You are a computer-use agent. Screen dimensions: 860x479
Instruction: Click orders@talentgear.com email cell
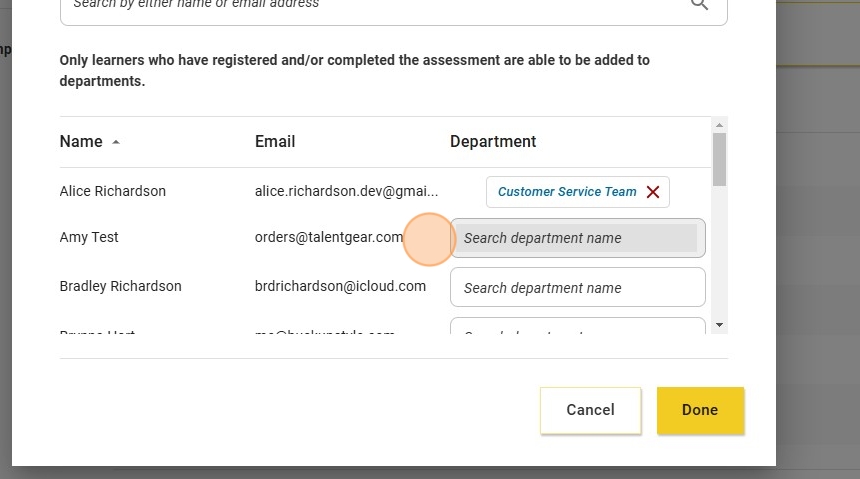point(329,238)
